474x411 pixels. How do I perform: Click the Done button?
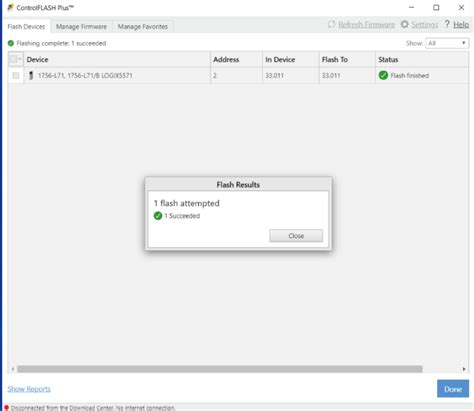453,389
